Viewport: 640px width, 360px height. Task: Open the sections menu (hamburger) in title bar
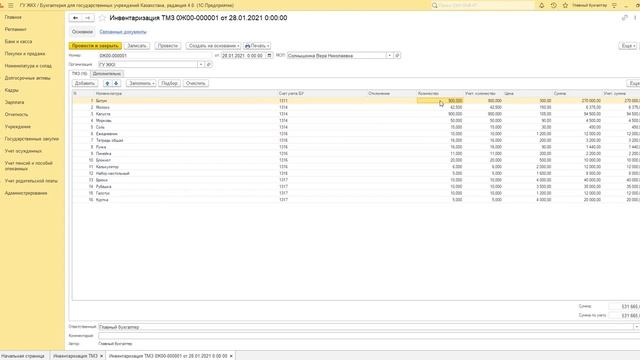tap(11, 5)
